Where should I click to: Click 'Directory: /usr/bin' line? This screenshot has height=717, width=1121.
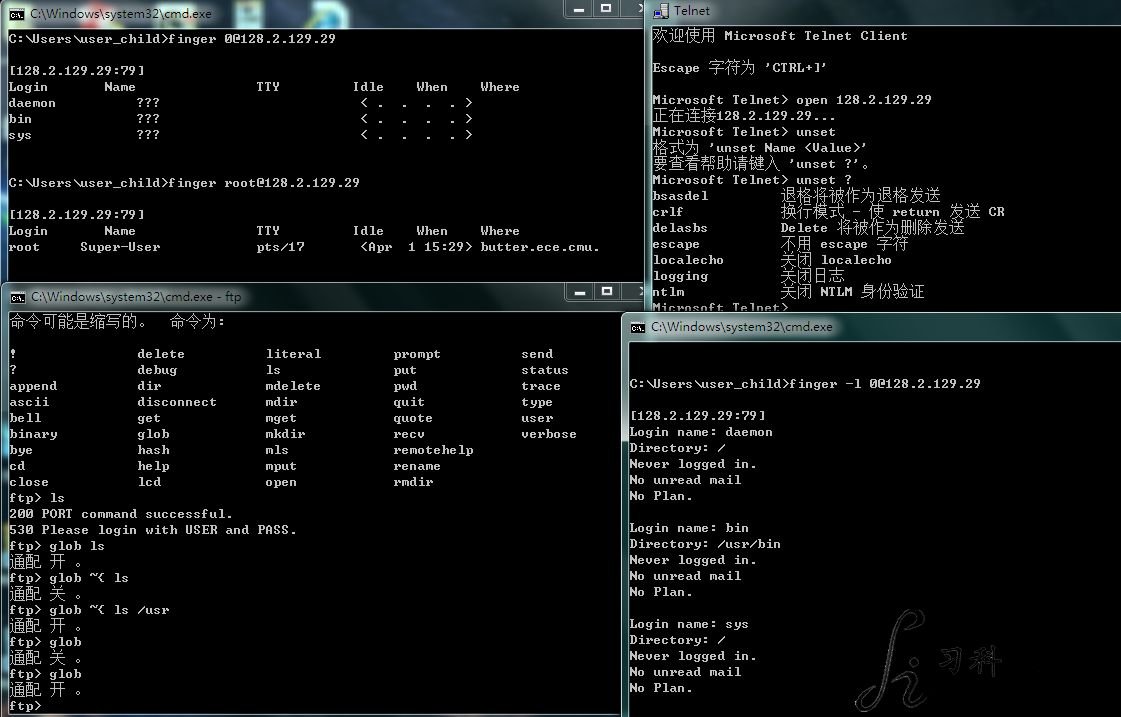point(705,544)
